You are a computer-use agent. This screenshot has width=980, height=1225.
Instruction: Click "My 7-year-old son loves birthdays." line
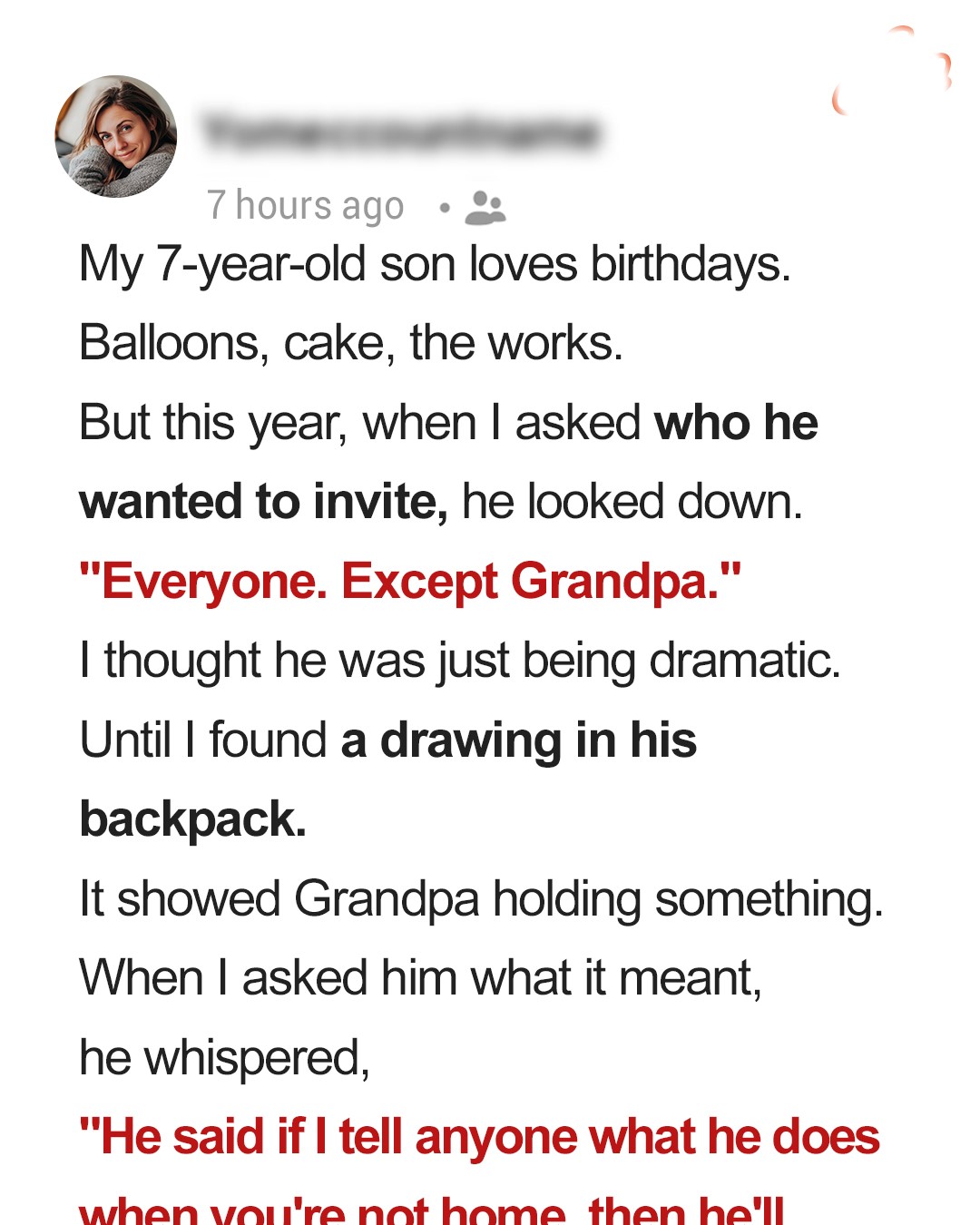pos(435,265)
